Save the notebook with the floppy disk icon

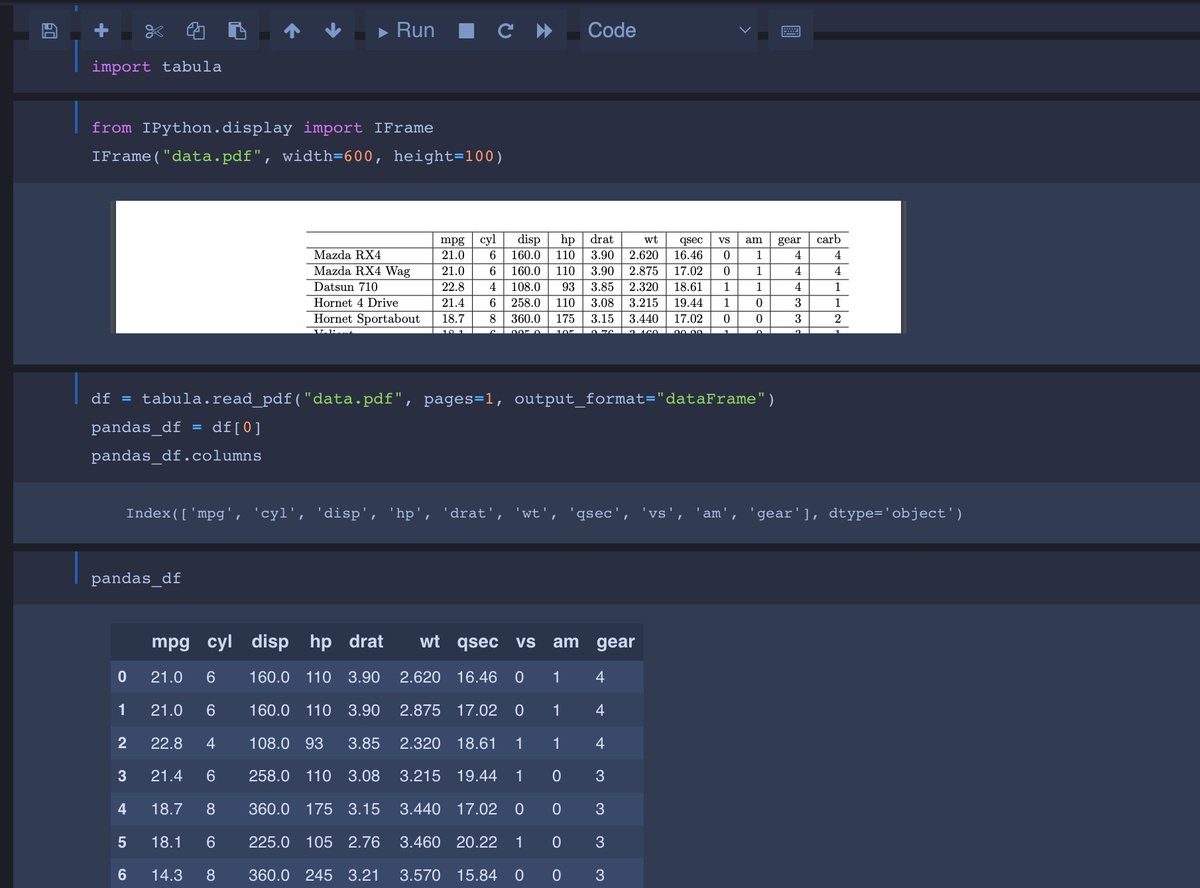(x=48, y=31)
